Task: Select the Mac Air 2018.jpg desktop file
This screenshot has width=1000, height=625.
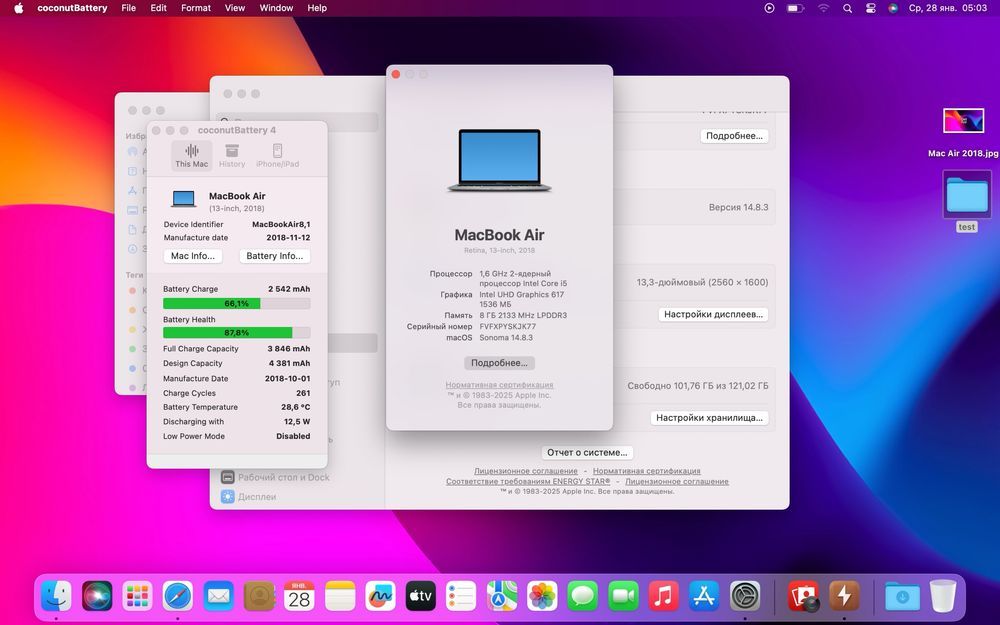Action: point(963,133)
